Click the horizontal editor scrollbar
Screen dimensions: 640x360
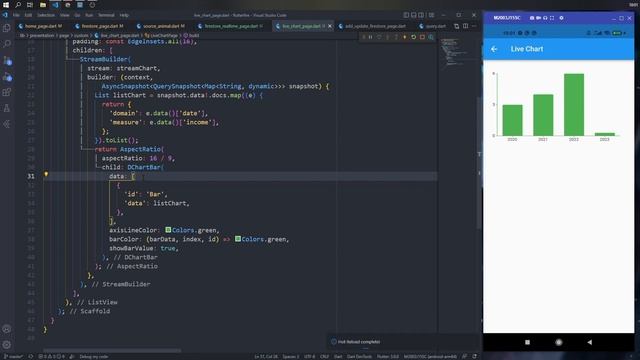click(x=112, y=350)
